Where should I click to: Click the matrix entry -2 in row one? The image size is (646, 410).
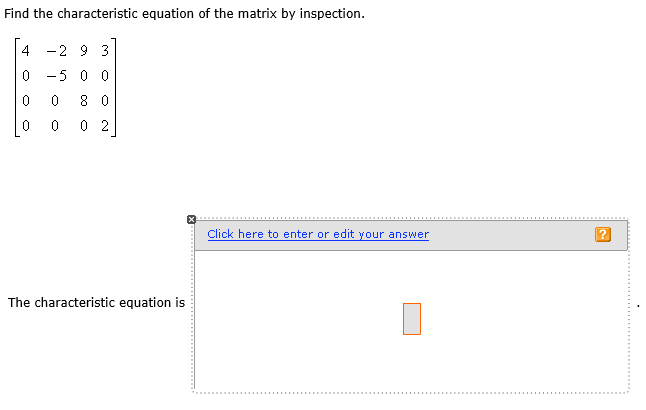(60, 50)
